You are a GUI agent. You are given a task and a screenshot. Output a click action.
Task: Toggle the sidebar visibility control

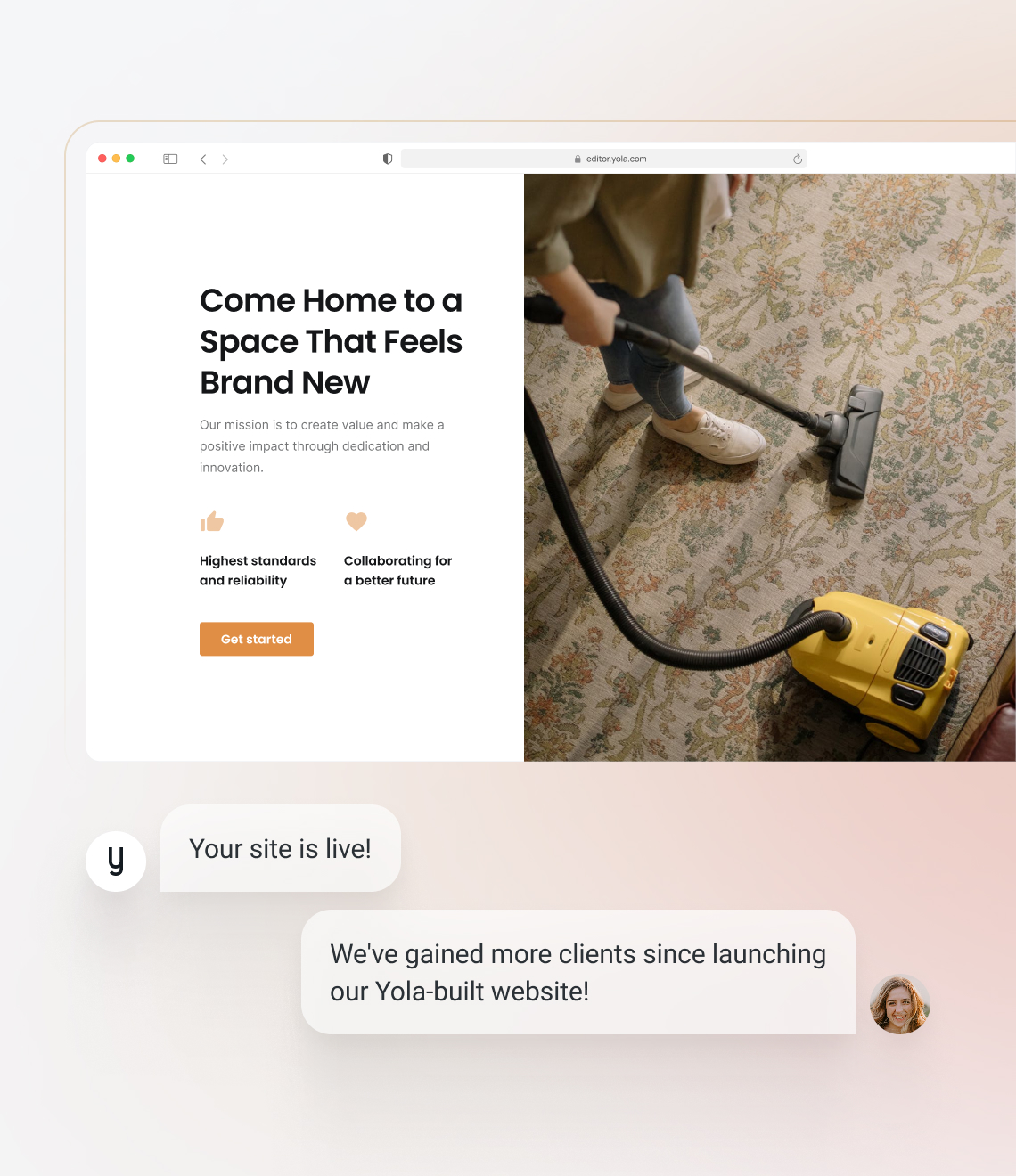169,159
